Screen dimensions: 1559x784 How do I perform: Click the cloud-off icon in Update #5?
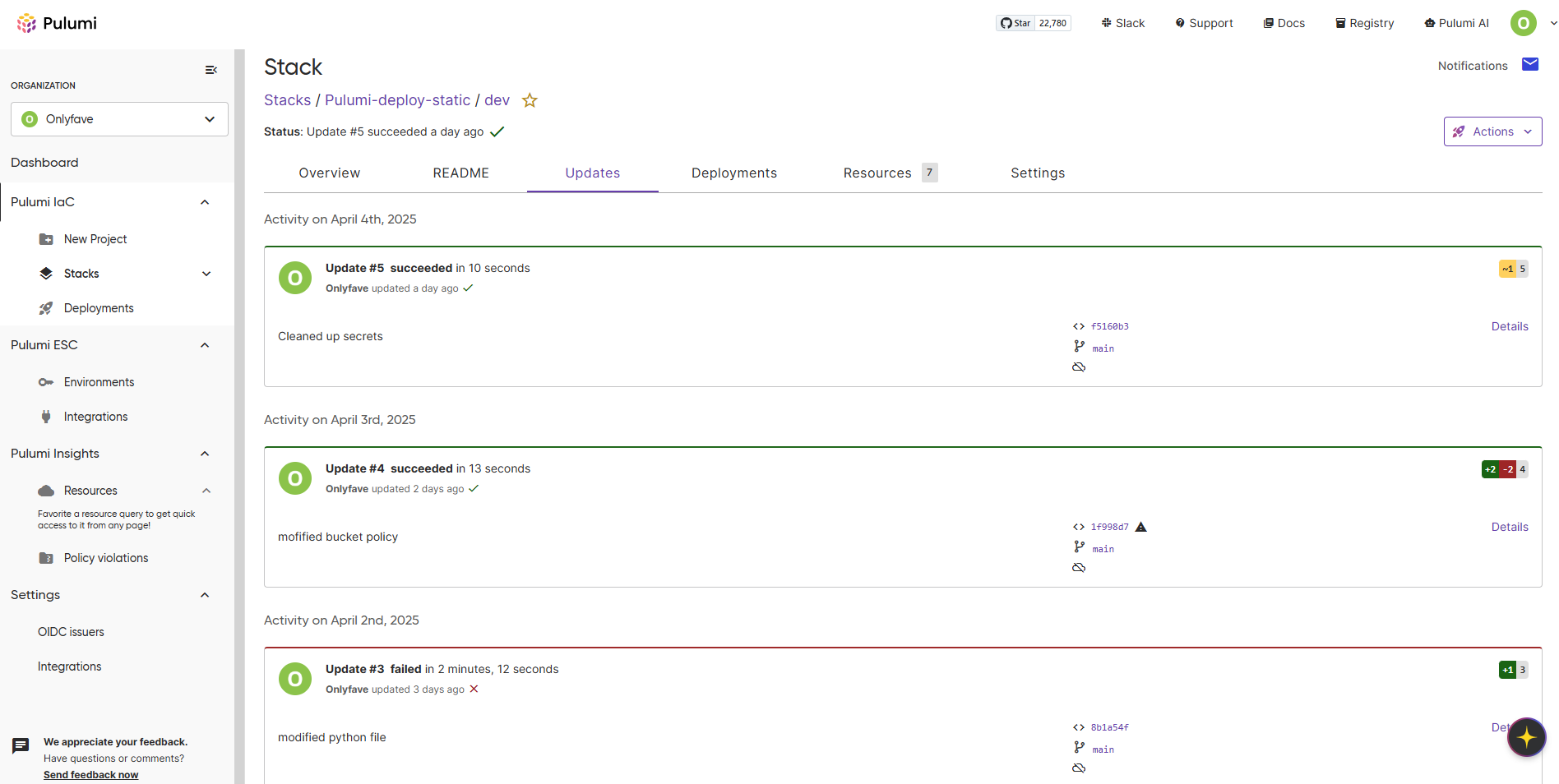pyautogui.click(x=1079, y=367)
